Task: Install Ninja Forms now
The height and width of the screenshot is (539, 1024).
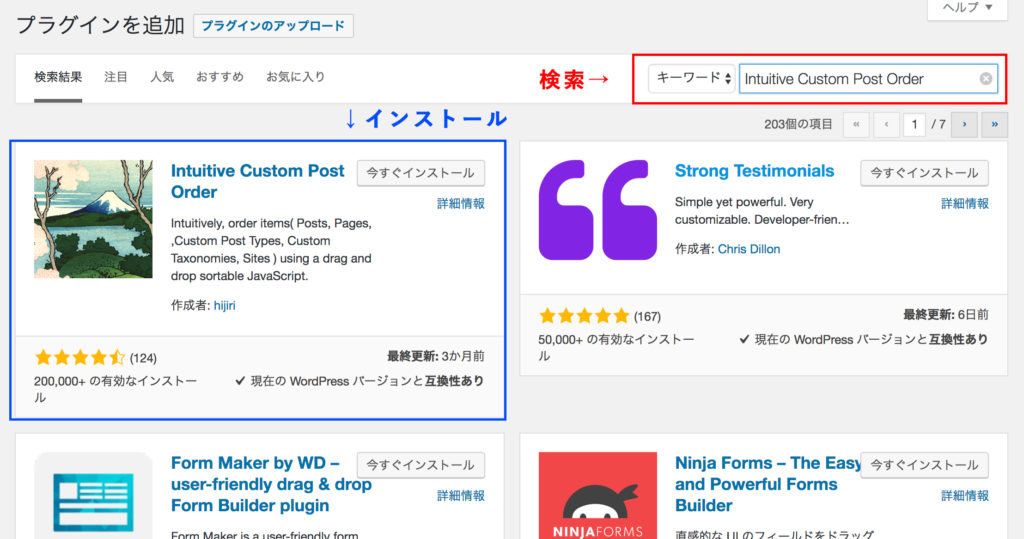Action: pyautogui.click(x=924, y=465)
